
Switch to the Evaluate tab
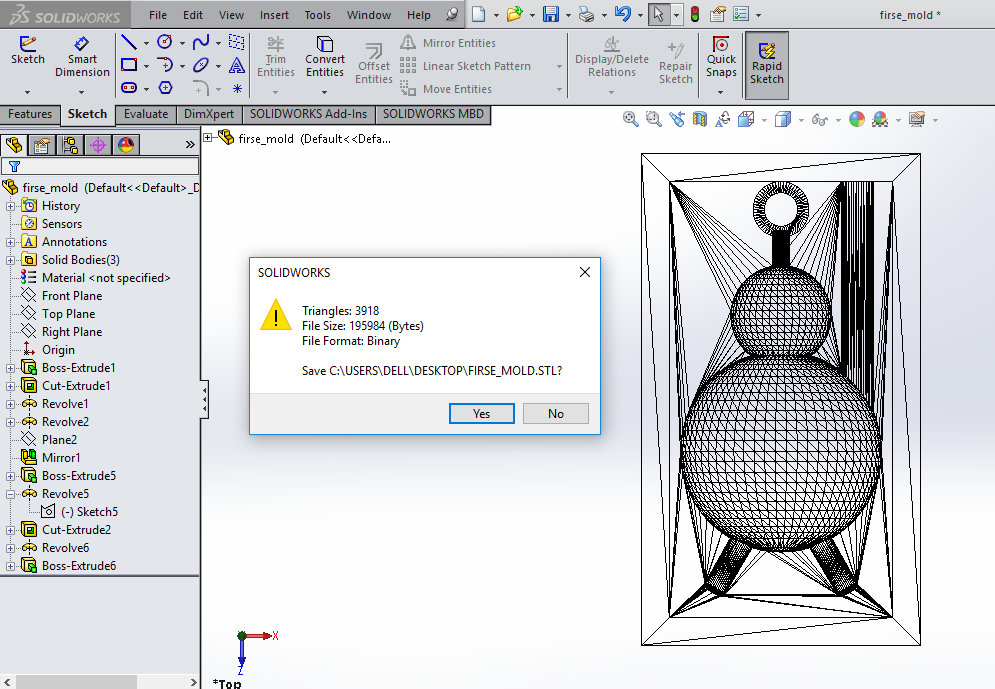pyautogui.click(x=146, y=114)
